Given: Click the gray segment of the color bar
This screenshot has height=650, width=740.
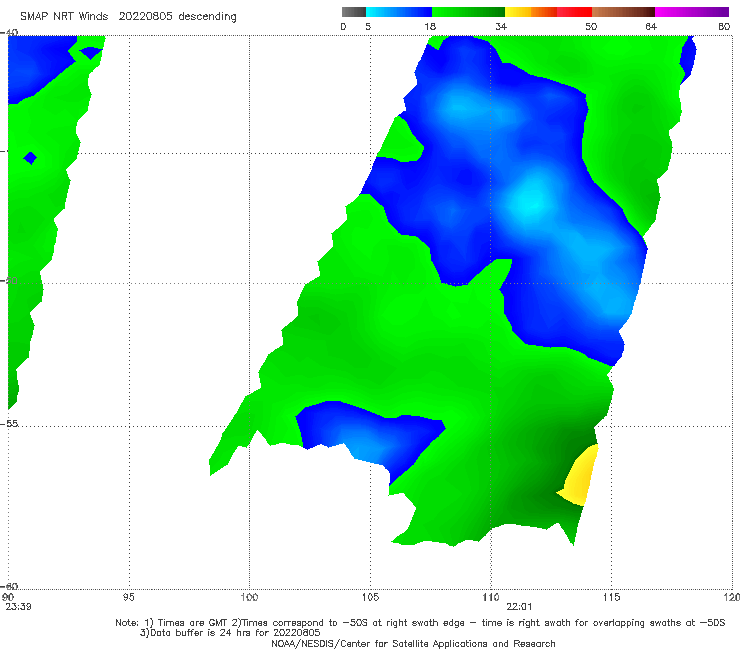Looking at the screenshot, I should coord(354,12).
